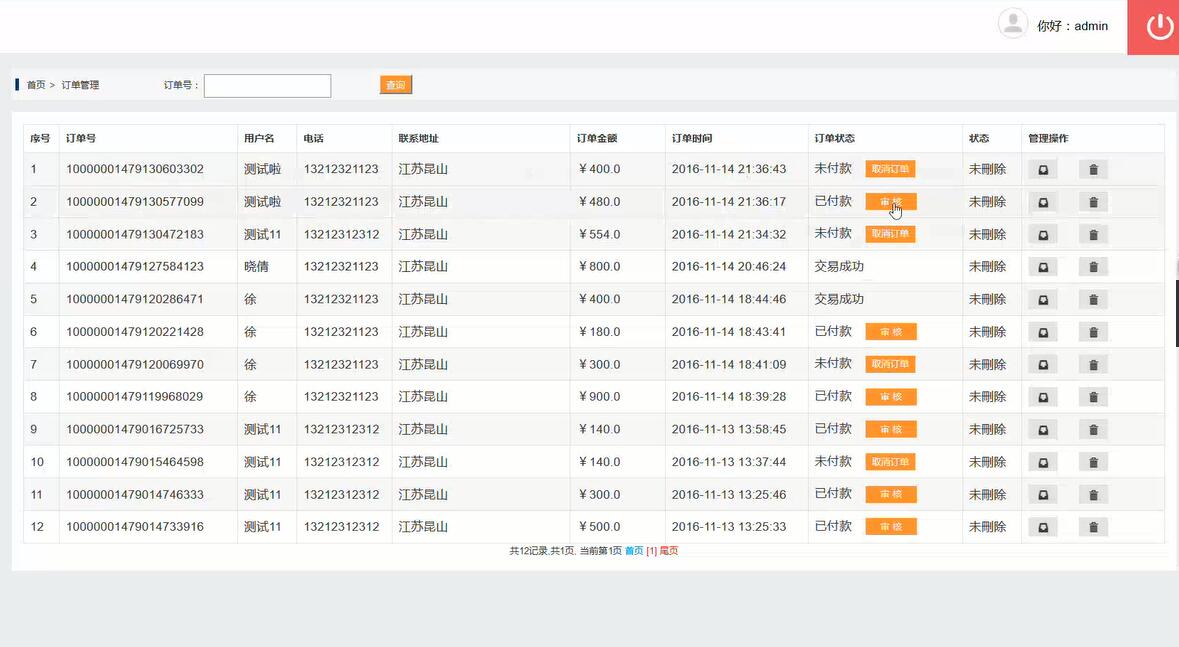Viewport: 1179px width, 647px height.
Task: Click 审核 for order 10000001479130577099
Action: coord(890,202)
